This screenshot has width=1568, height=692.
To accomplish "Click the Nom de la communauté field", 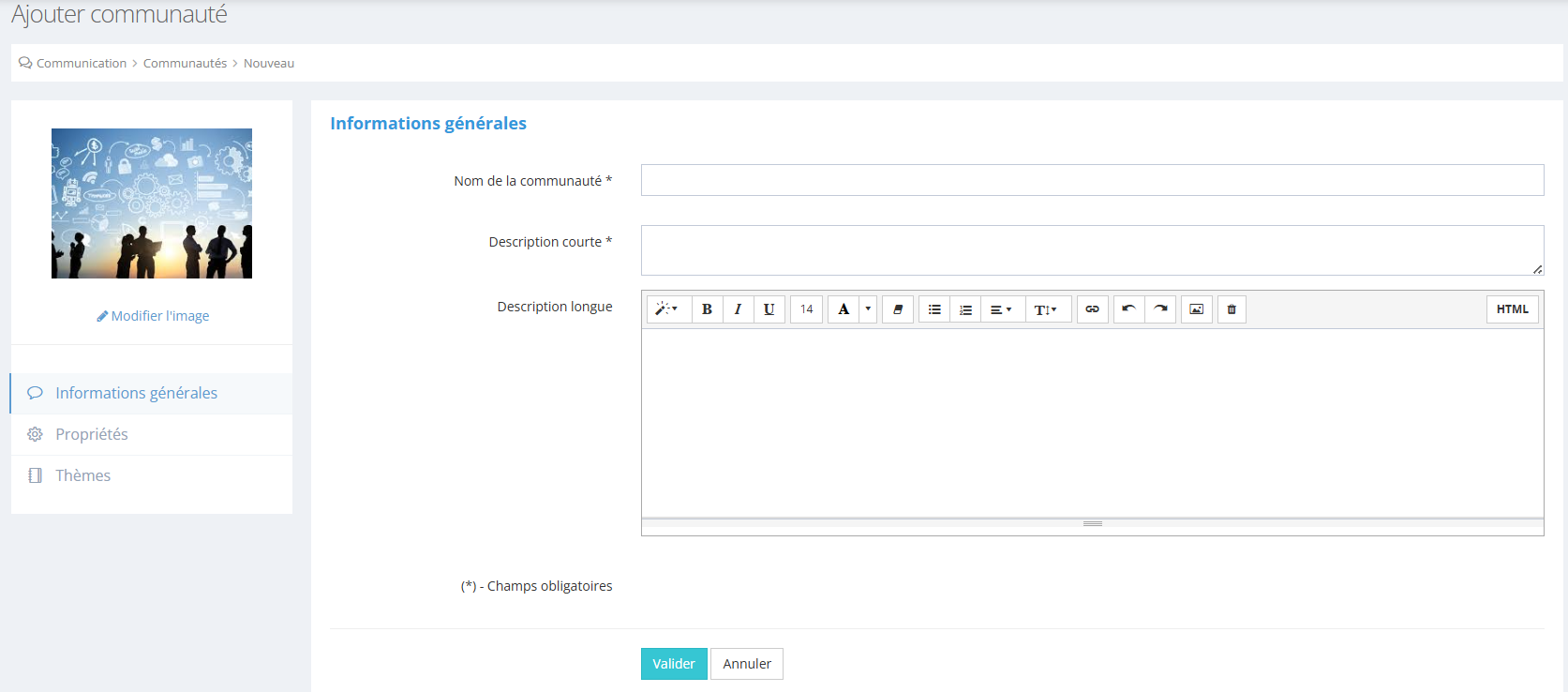I will click(1092, 180).
